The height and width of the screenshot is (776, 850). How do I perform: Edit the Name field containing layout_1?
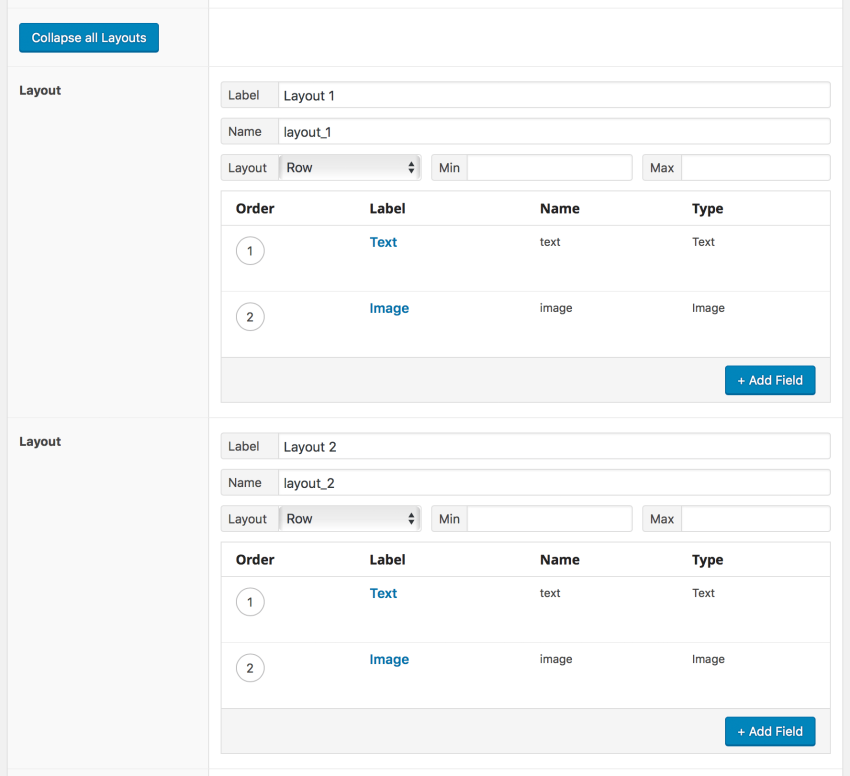click(x=554, y=132)
